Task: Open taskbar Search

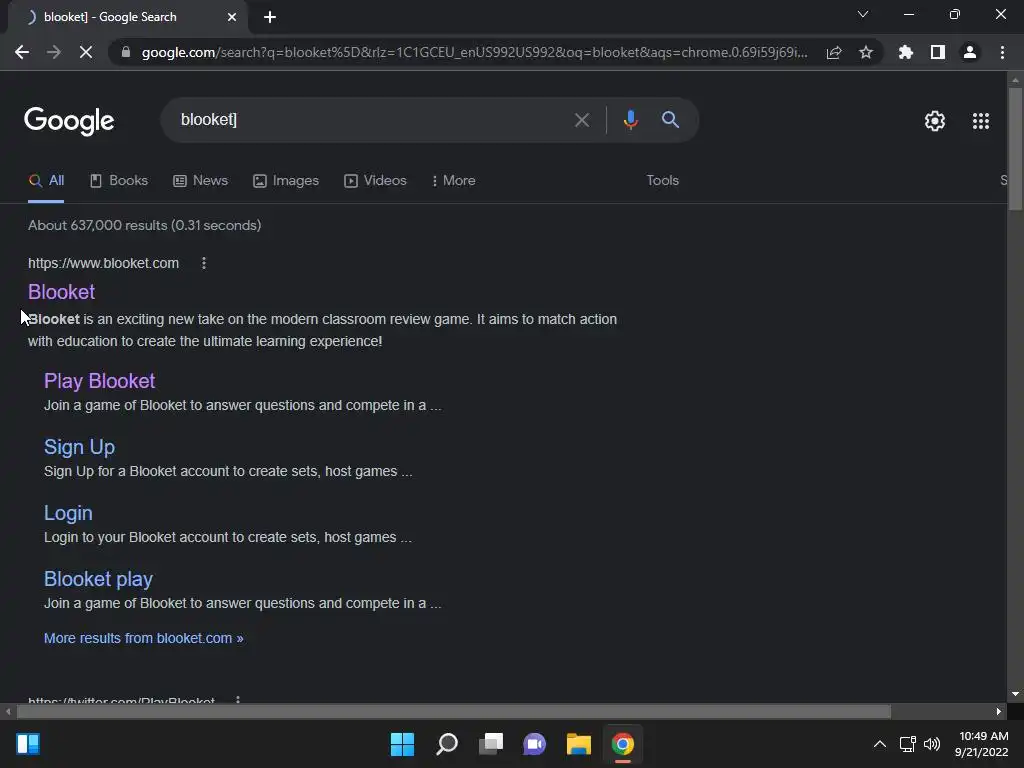Action: 447,744
